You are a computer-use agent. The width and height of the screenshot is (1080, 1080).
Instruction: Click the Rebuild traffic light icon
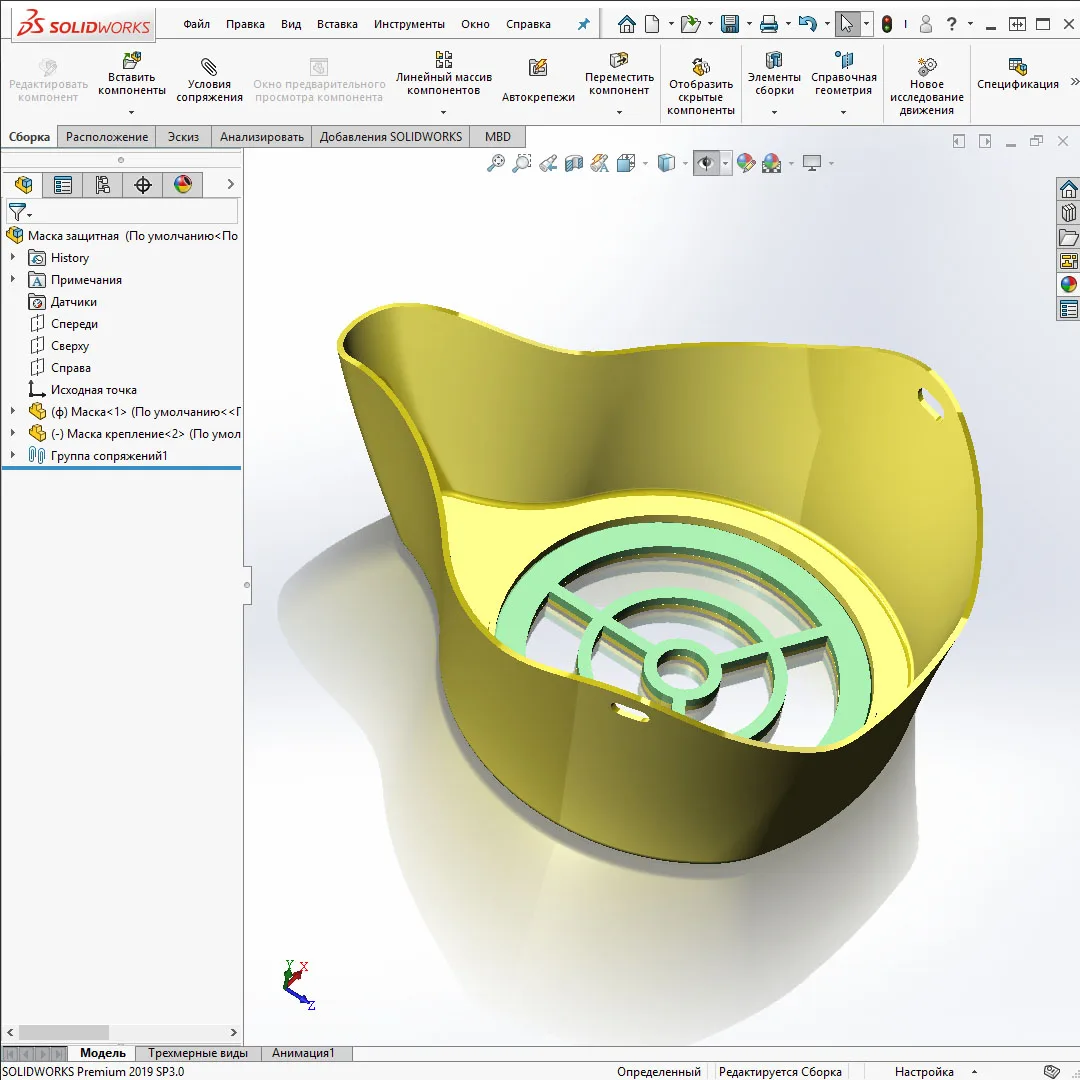(887, 24)
